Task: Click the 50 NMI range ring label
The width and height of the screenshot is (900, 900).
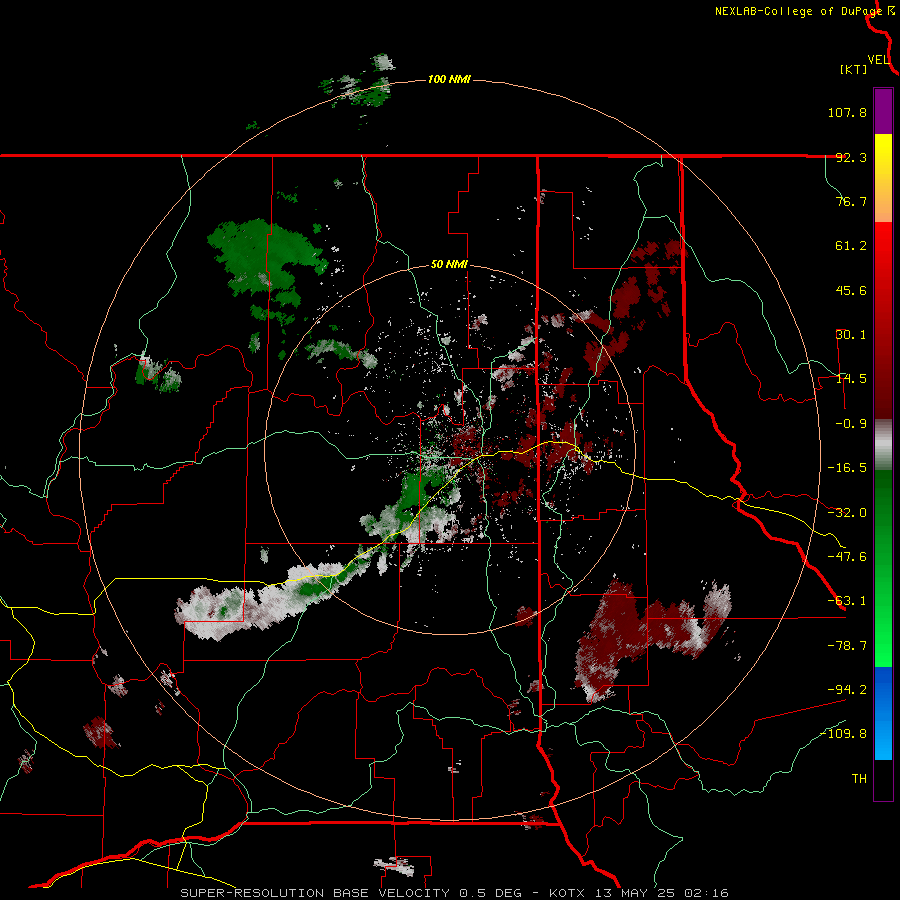Action: pos(449,265)
